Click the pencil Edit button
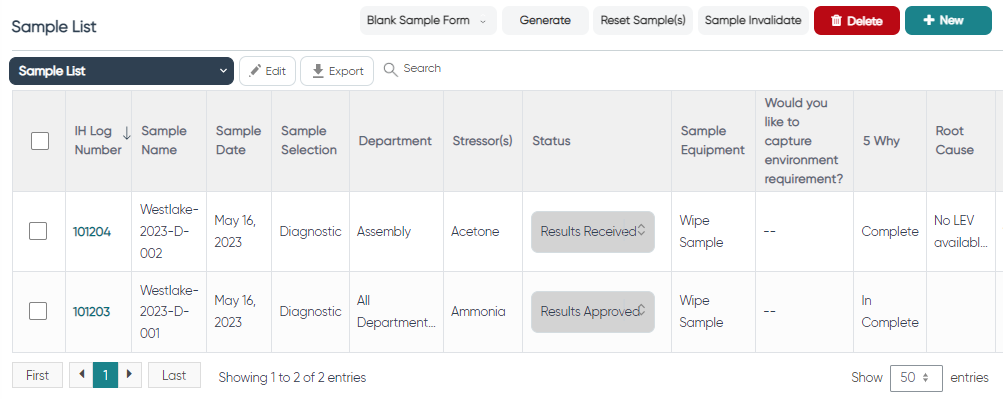The image size is (1003, 399). [x=267, y=71]
